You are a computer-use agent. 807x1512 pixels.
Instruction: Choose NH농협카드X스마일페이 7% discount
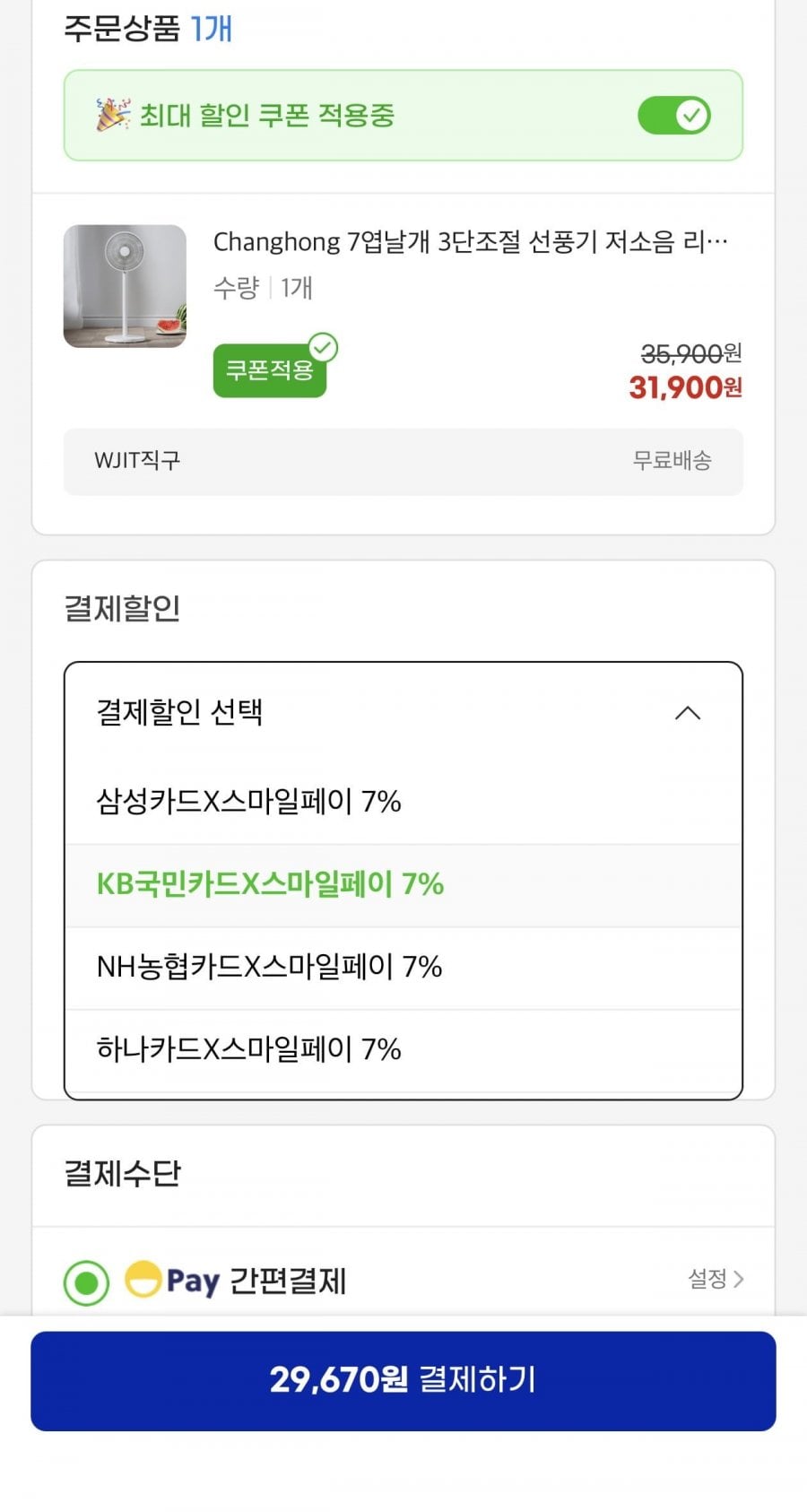pos(269,967)
